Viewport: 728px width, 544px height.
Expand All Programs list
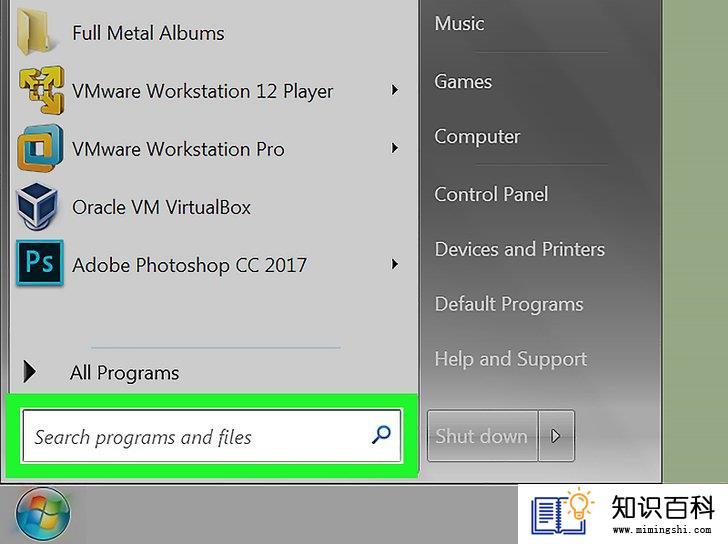[101, 372]
